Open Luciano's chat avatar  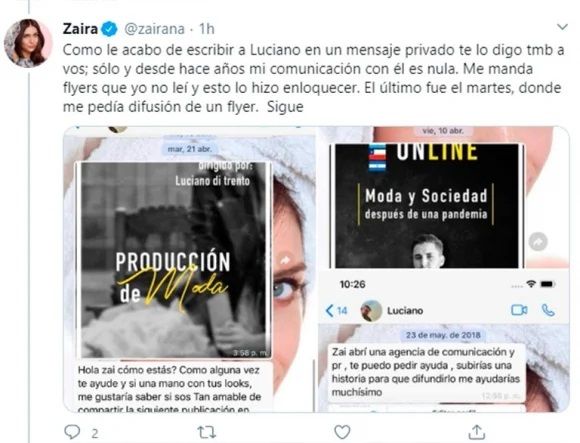pyautogui.click(x=371, y=310)
